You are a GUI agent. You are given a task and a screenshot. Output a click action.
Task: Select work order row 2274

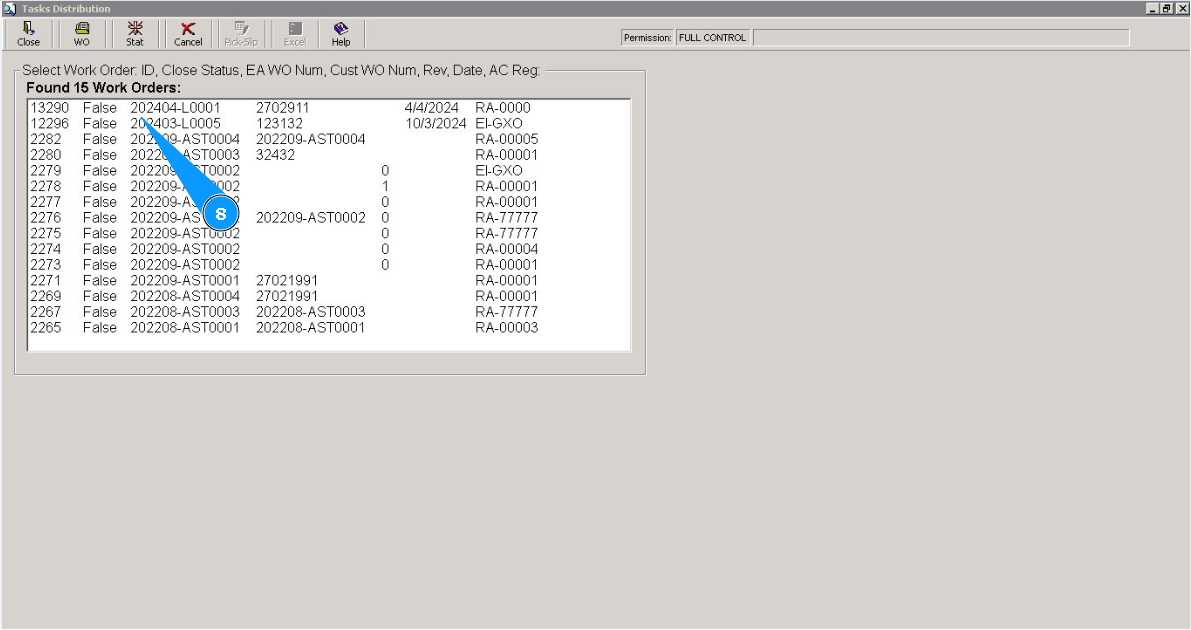[328, 249]
